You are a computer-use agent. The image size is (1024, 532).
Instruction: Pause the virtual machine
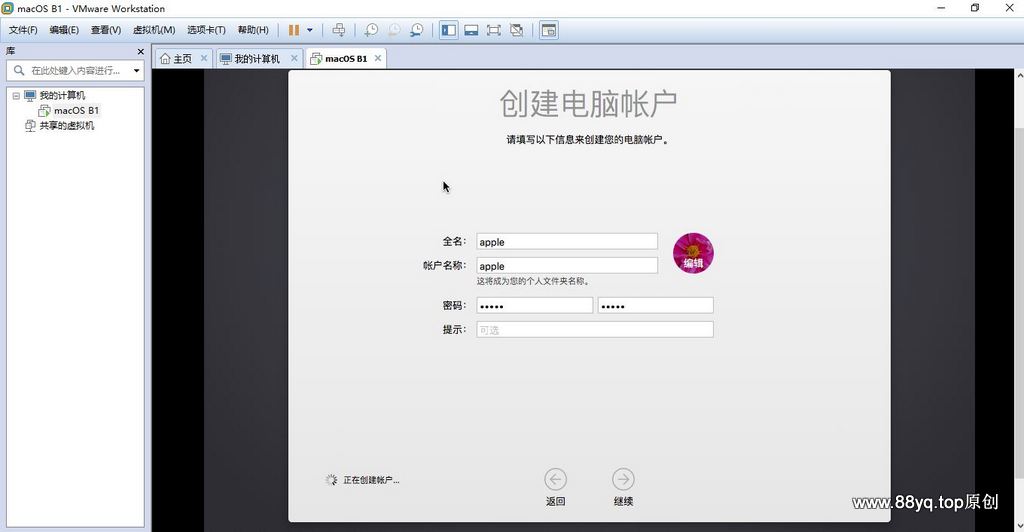click(x=294, y=30)
